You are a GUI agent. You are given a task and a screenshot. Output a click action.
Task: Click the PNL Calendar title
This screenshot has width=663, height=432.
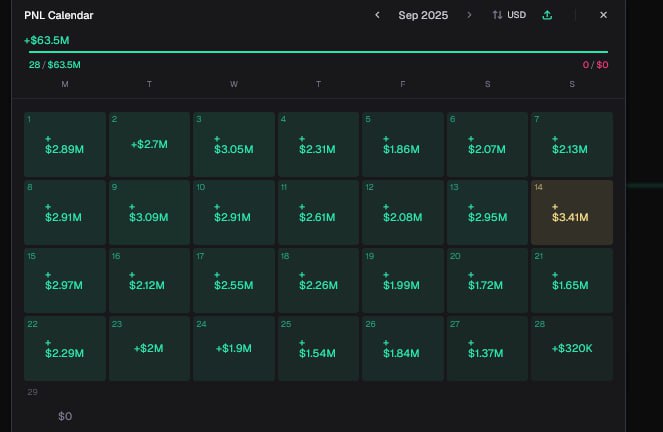(x=59, y=15)
